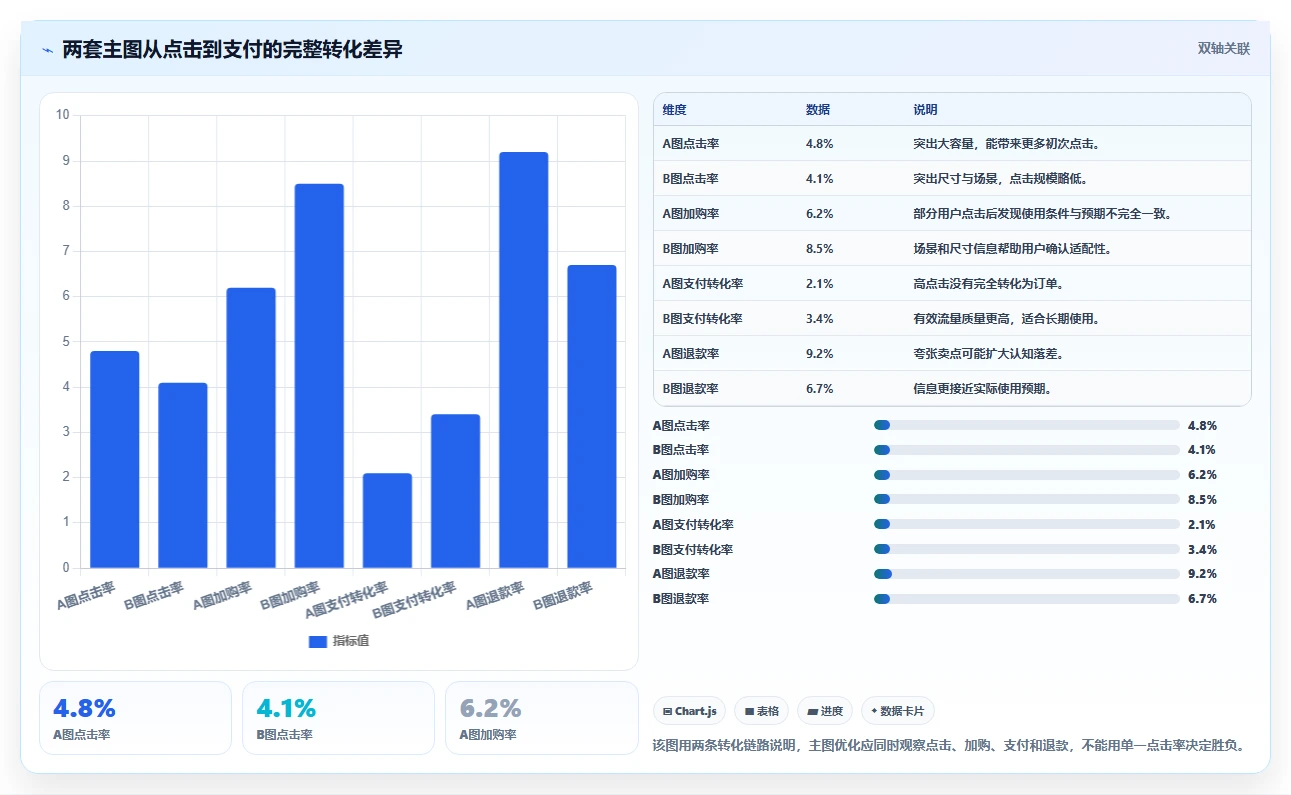Open the 4.8% A图点击率 data card

click(x=135, y=718)
